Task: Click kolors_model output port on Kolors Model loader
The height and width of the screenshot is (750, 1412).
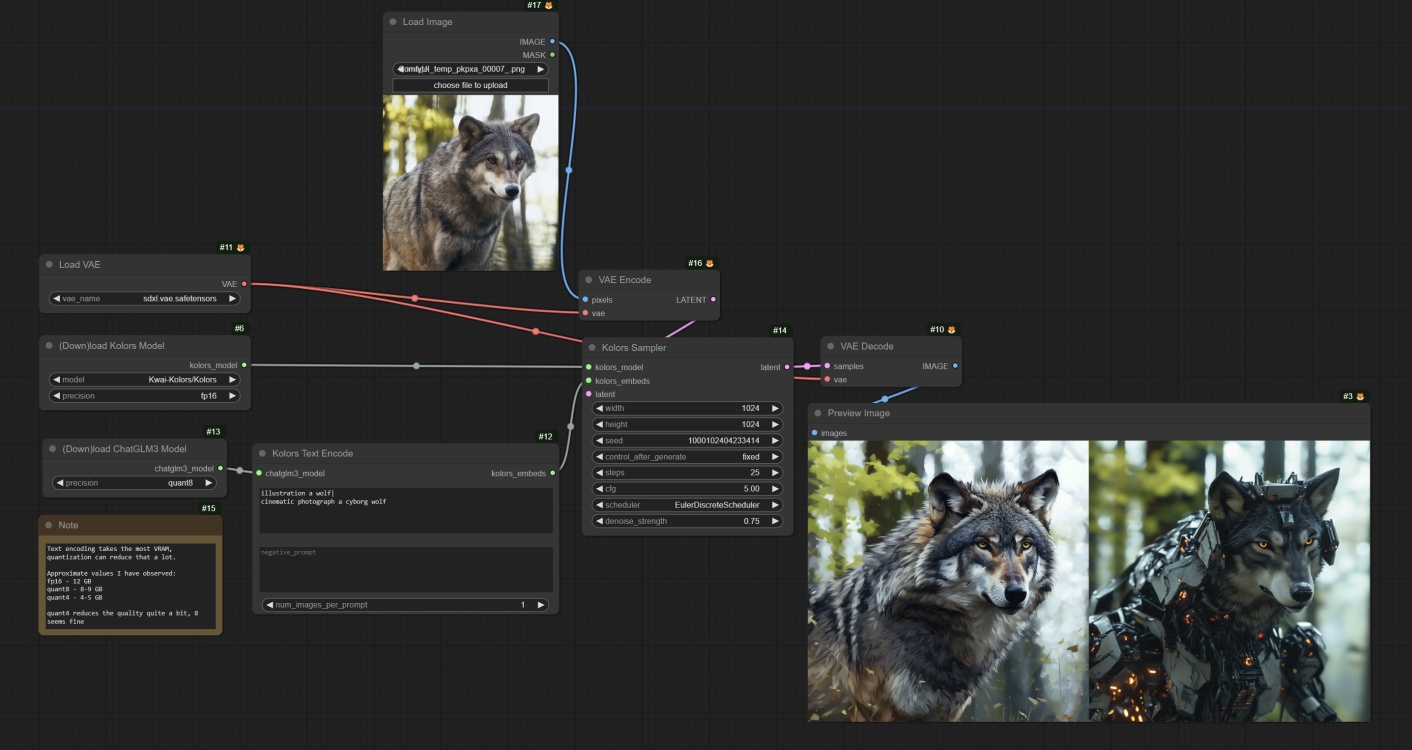Action: (x=244, y=365)
